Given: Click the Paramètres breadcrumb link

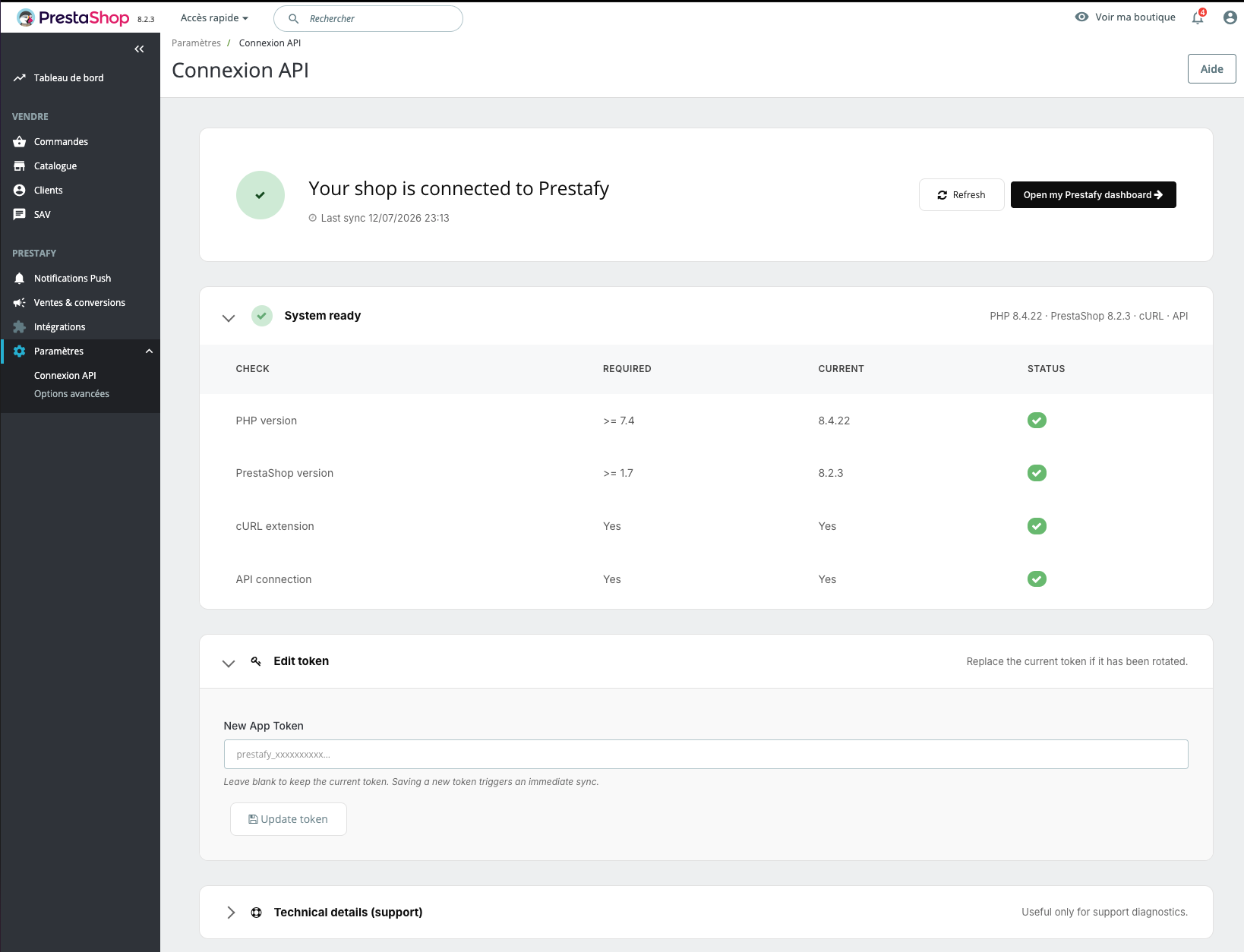Looking at the screenshot, I should pyautogui.click(x=197, y=43).
